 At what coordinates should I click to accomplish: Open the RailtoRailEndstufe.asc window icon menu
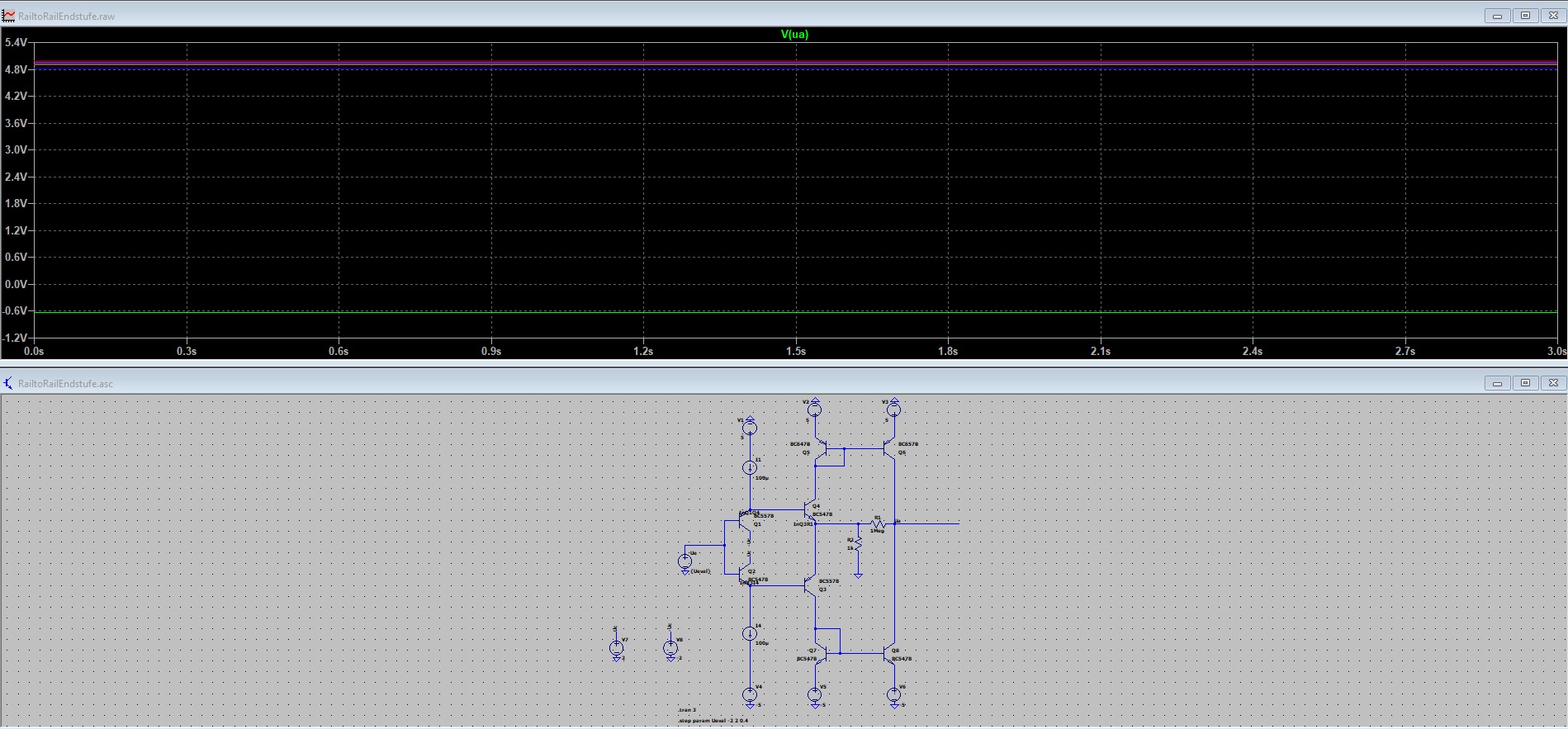point(9,383)
